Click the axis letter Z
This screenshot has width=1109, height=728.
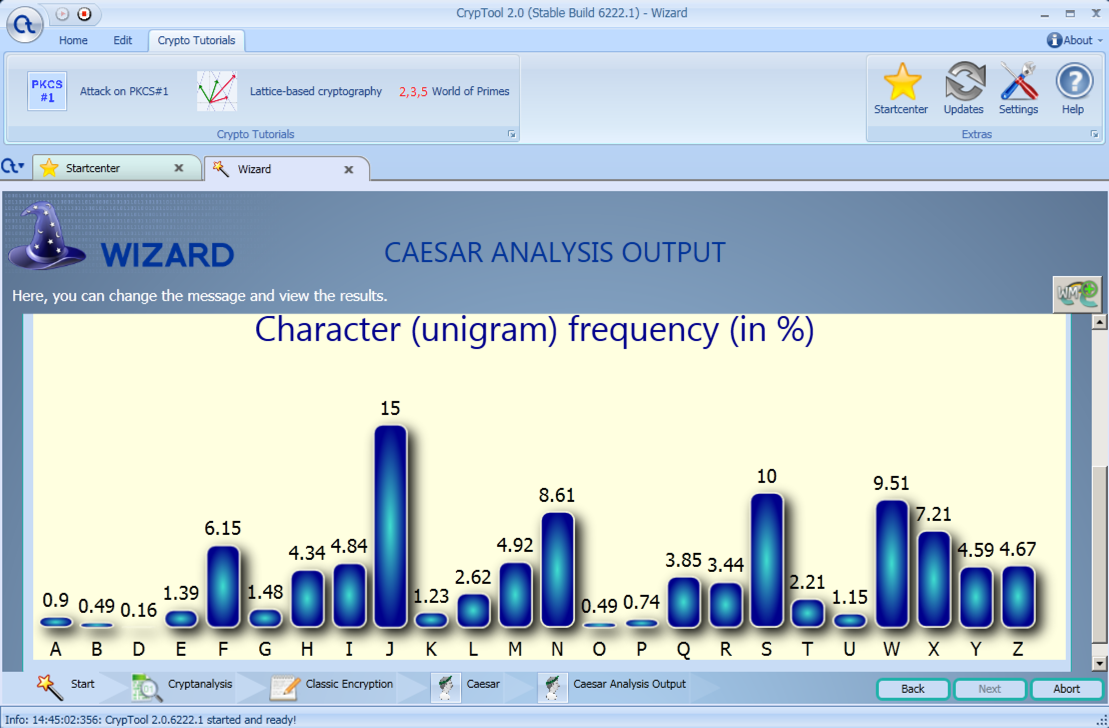coord(1018,649)
